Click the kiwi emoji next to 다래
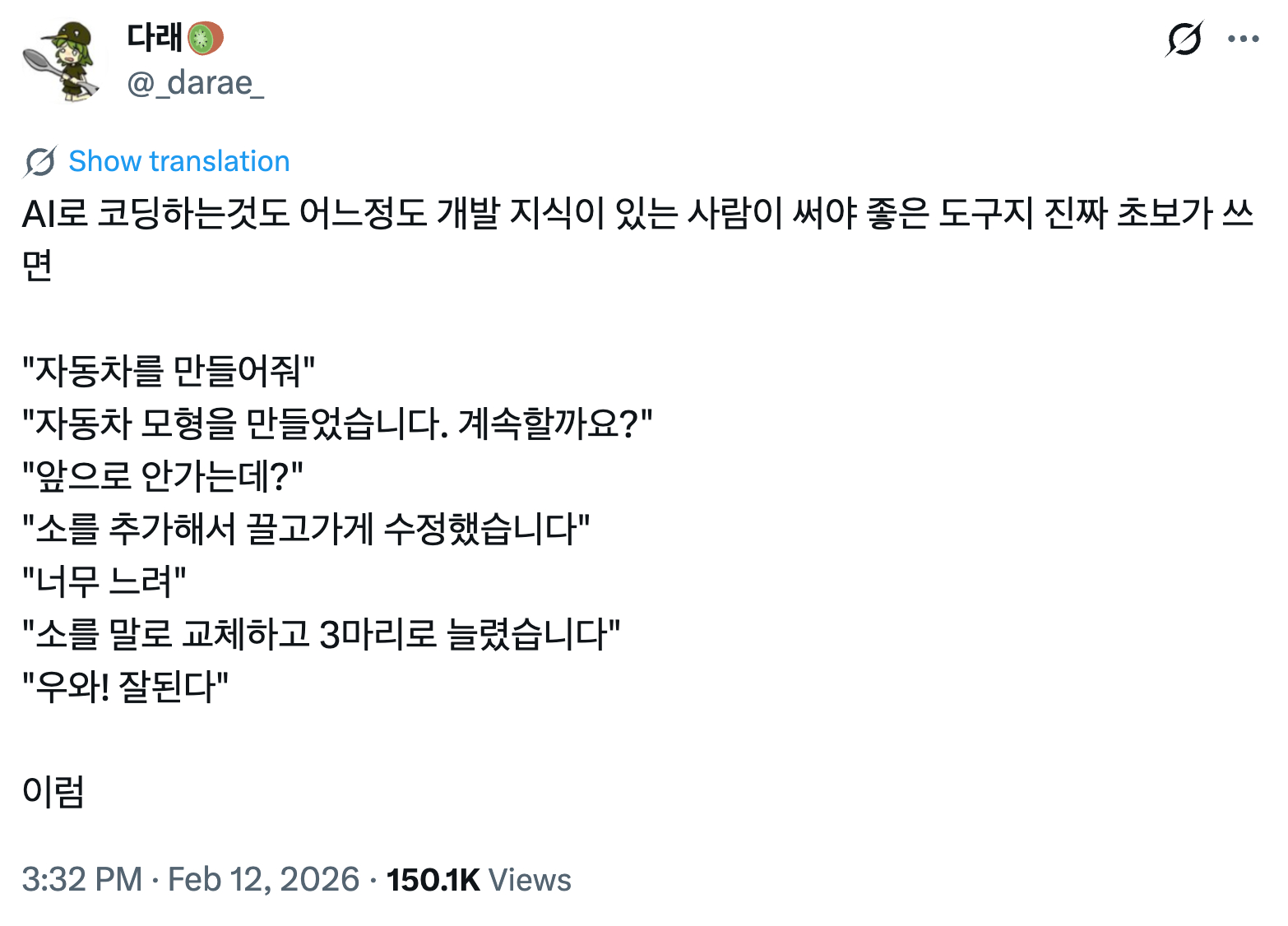 [206, 38]
